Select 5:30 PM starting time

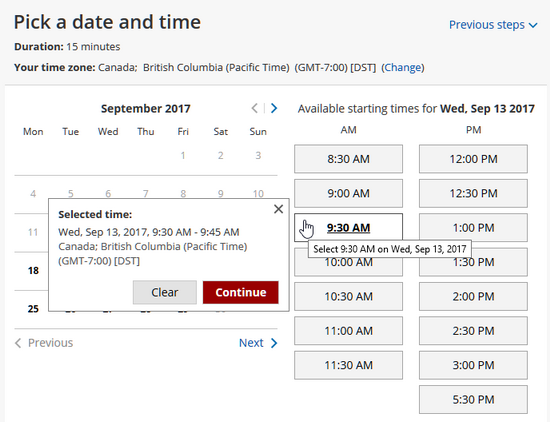click(x=473, y=400)
